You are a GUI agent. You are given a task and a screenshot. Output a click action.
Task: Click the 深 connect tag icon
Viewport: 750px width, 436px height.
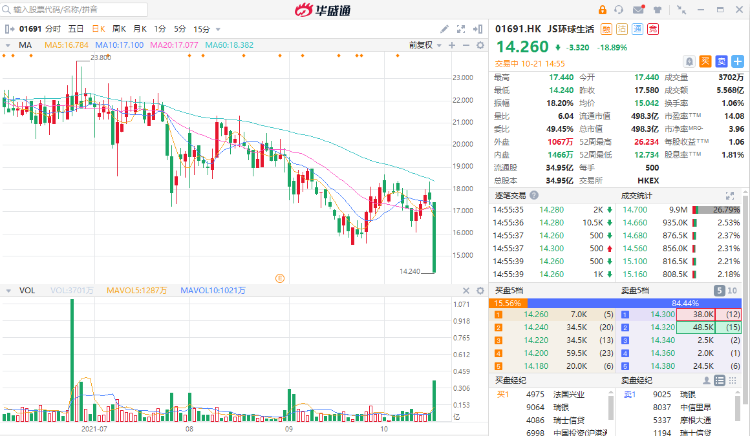[x=638, y=29]
